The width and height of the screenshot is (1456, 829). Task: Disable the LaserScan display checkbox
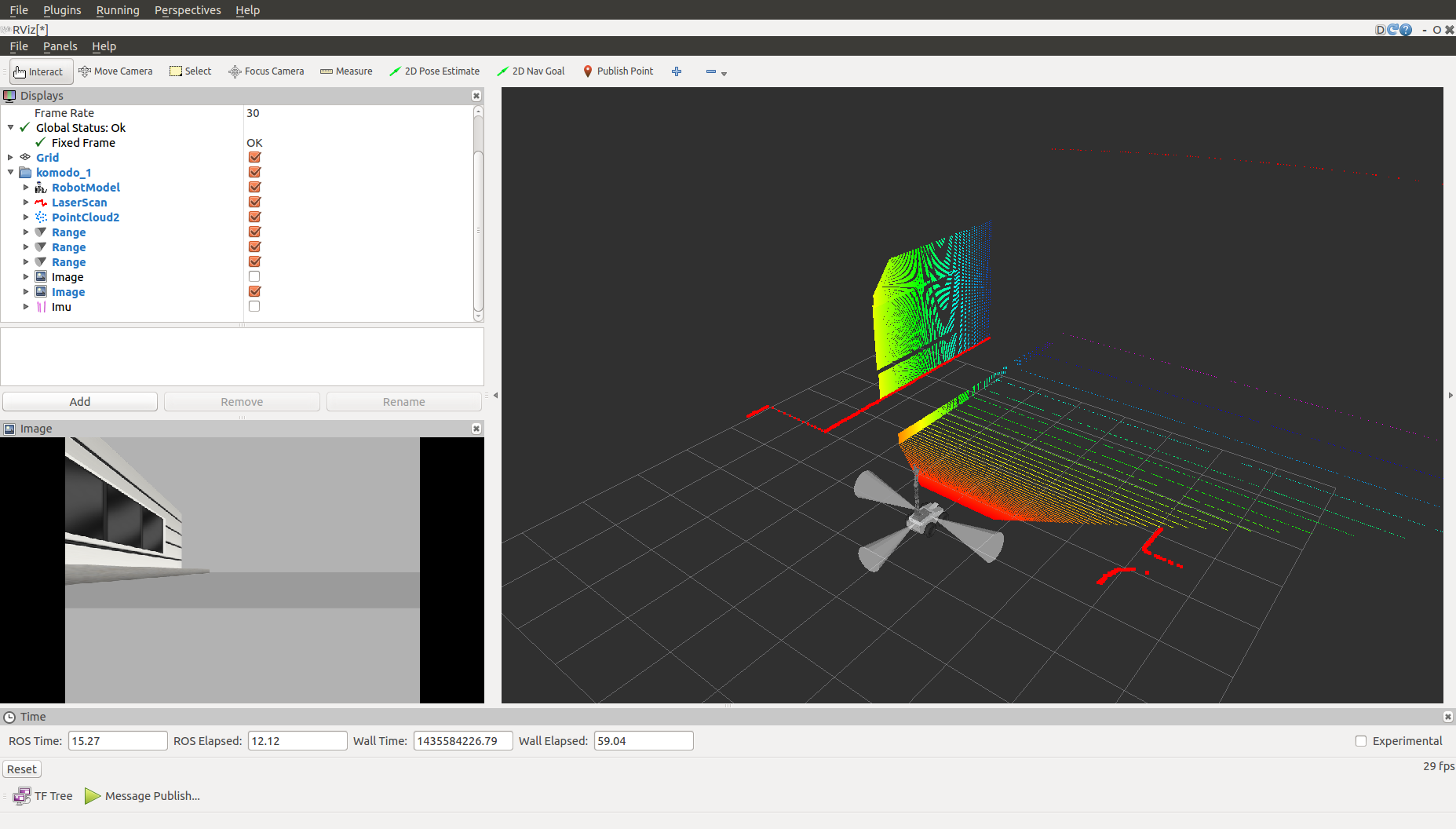coord(254,203)
